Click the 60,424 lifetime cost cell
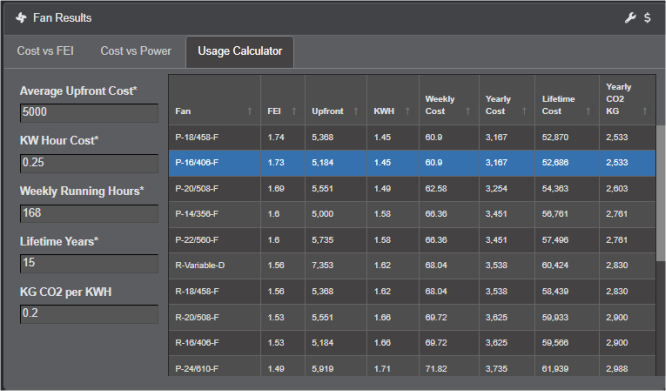Image resolution: width=666 pixels, height=391 pixels. 567,266
